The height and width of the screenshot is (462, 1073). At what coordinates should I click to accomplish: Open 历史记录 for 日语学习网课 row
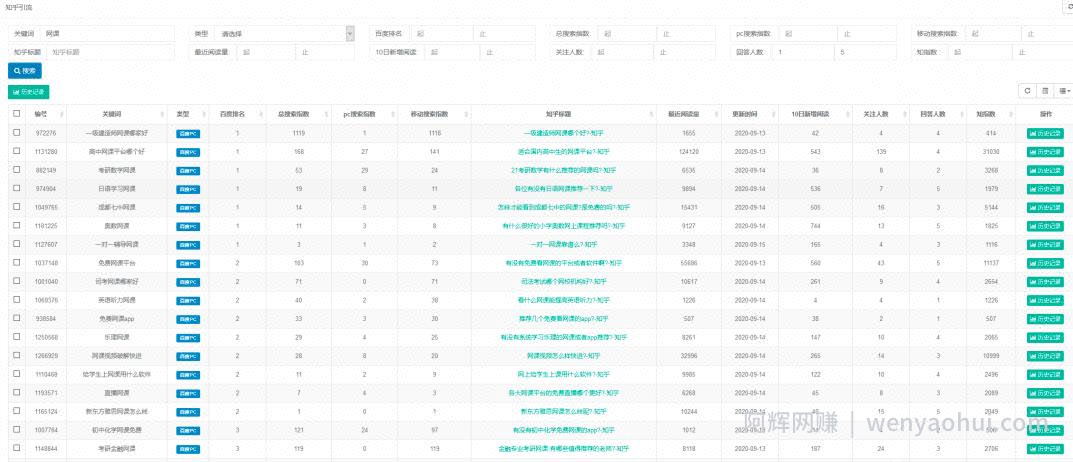tap(1045, 189)
